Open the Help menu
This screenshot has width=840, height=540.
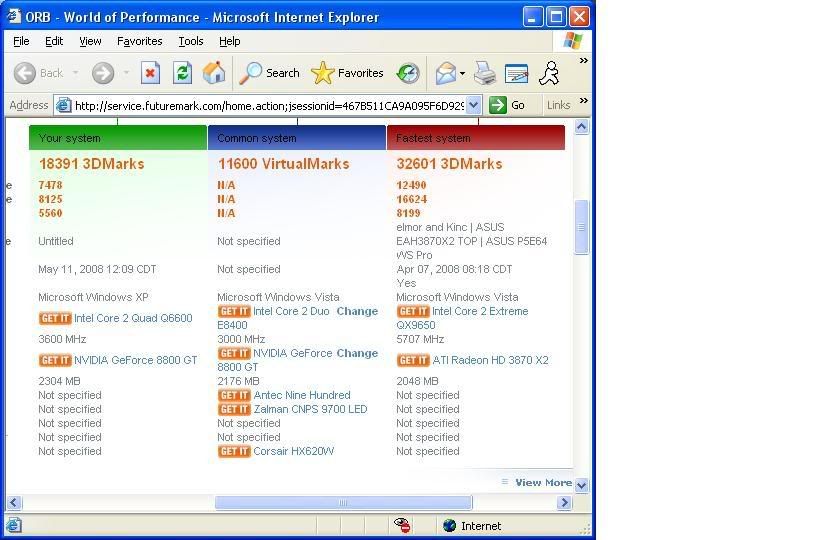click(229, 41)
